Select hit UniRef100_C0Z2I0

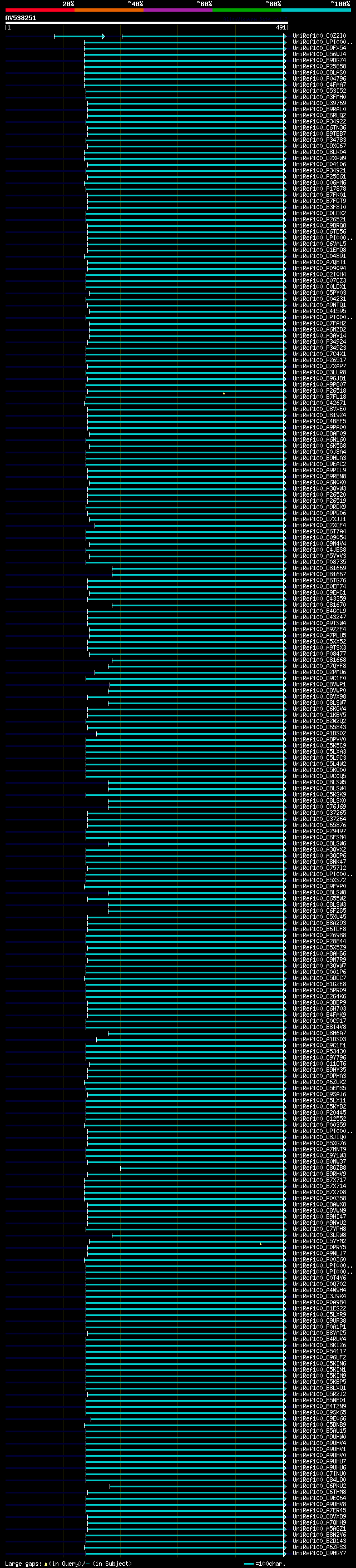coord(319,36)
